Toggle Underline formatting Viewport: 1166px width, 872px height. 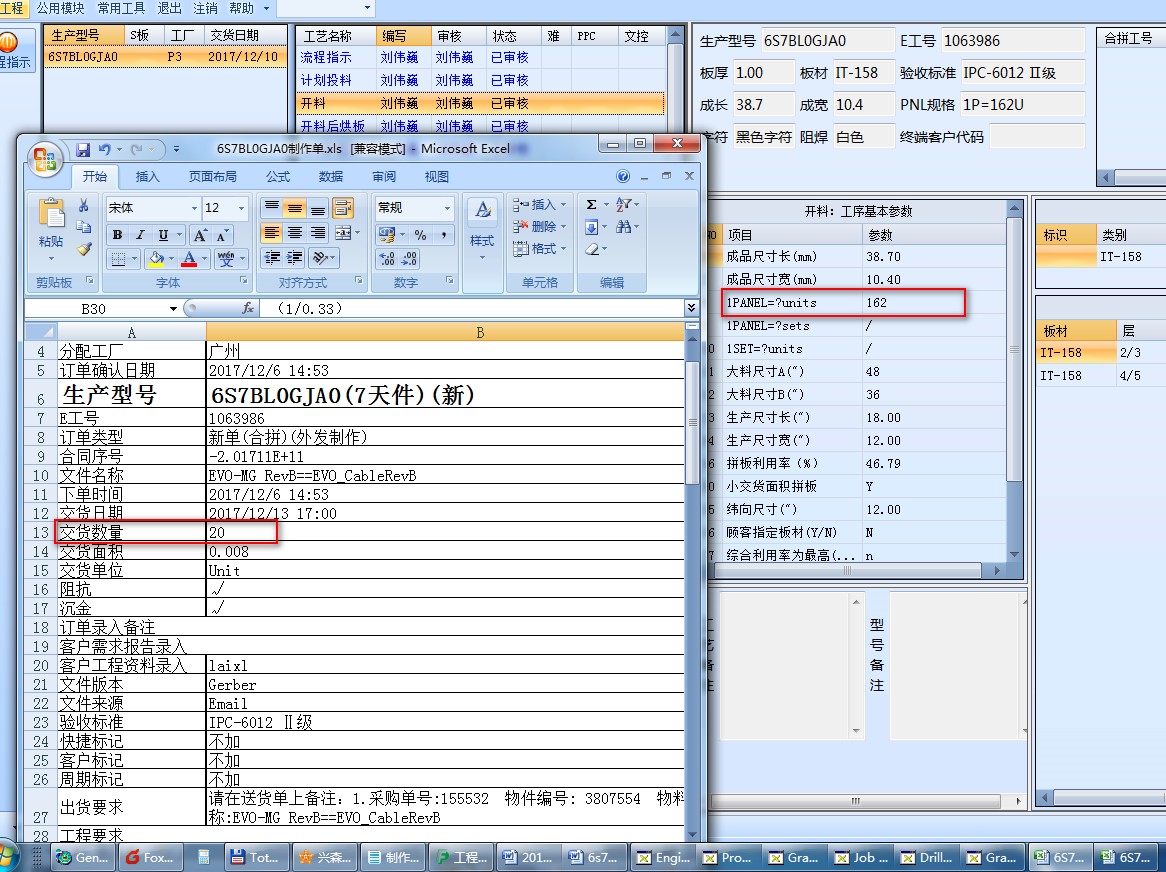(x=163, y=235)
